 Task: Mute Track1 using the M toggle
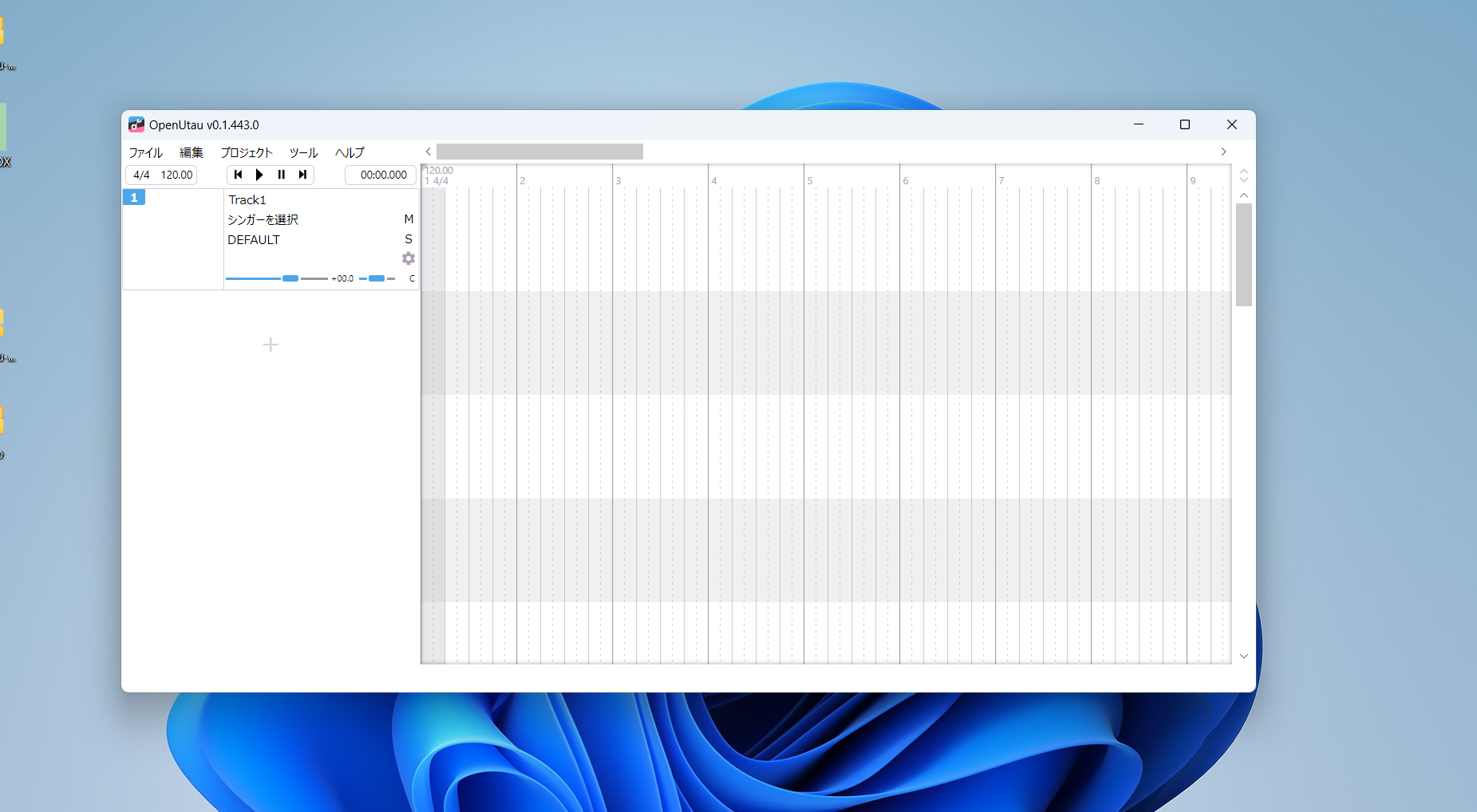409,219
